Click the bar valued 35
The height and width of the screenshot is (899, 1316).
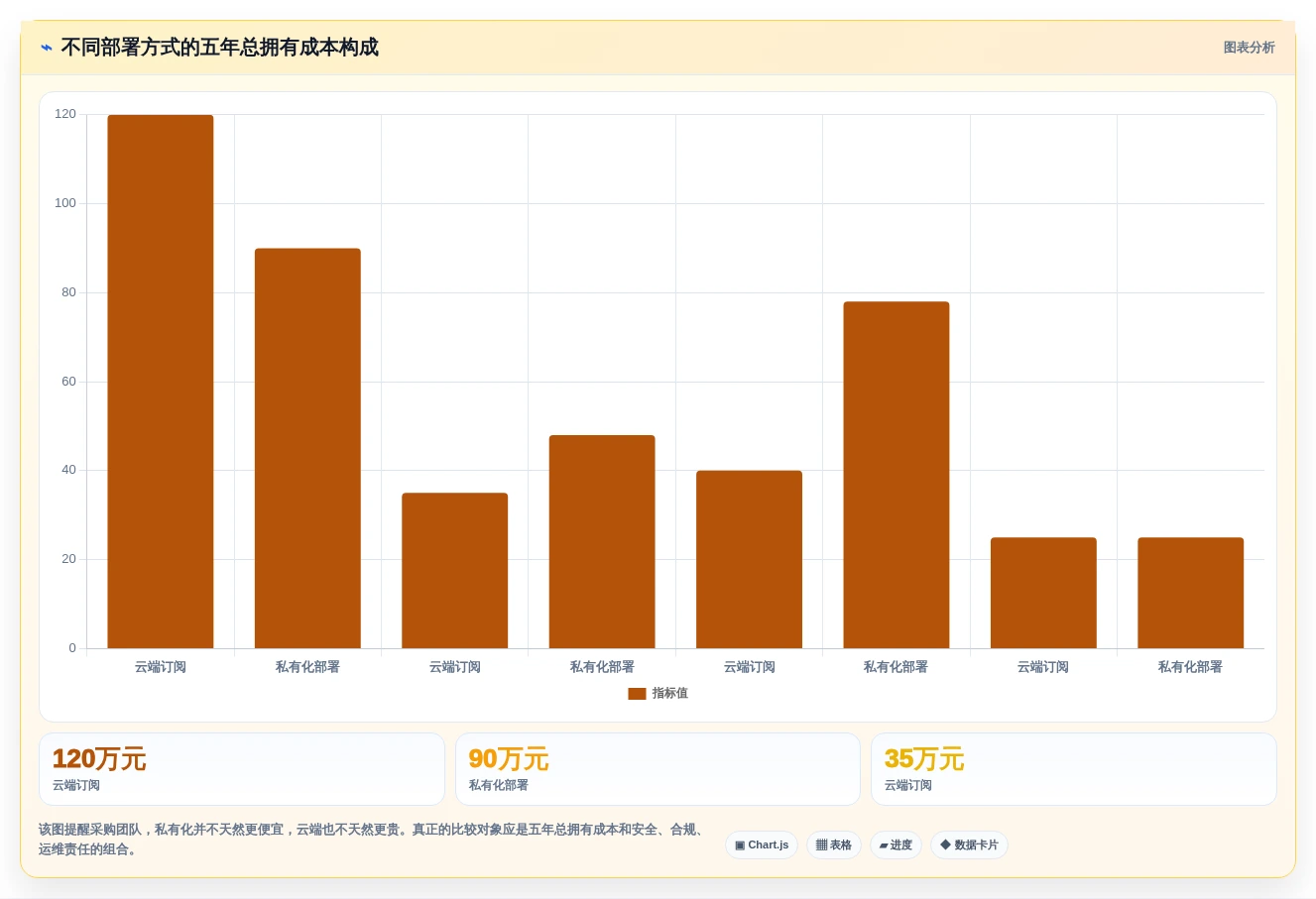pyautogui.click(x=455, y=571)
